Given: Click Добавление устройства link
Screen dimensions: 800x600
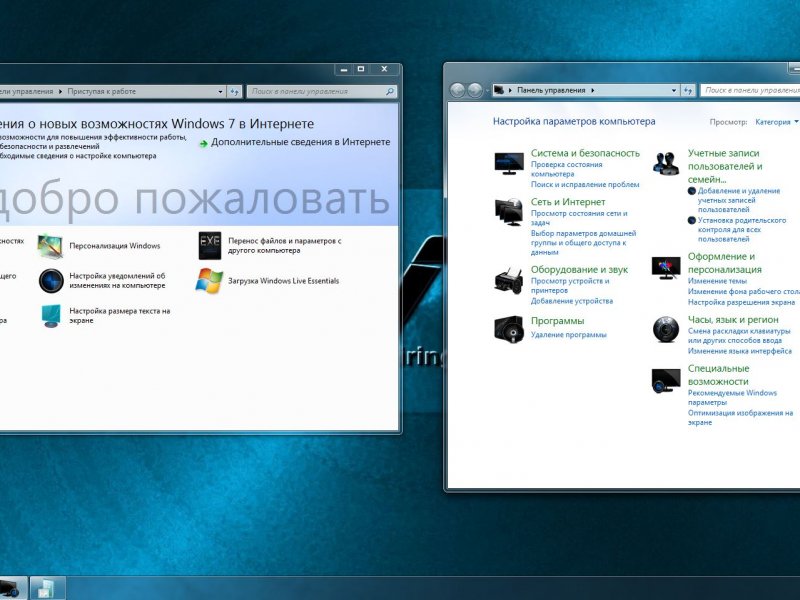Looking at the screenshot, I should click(x=571, y=301).
